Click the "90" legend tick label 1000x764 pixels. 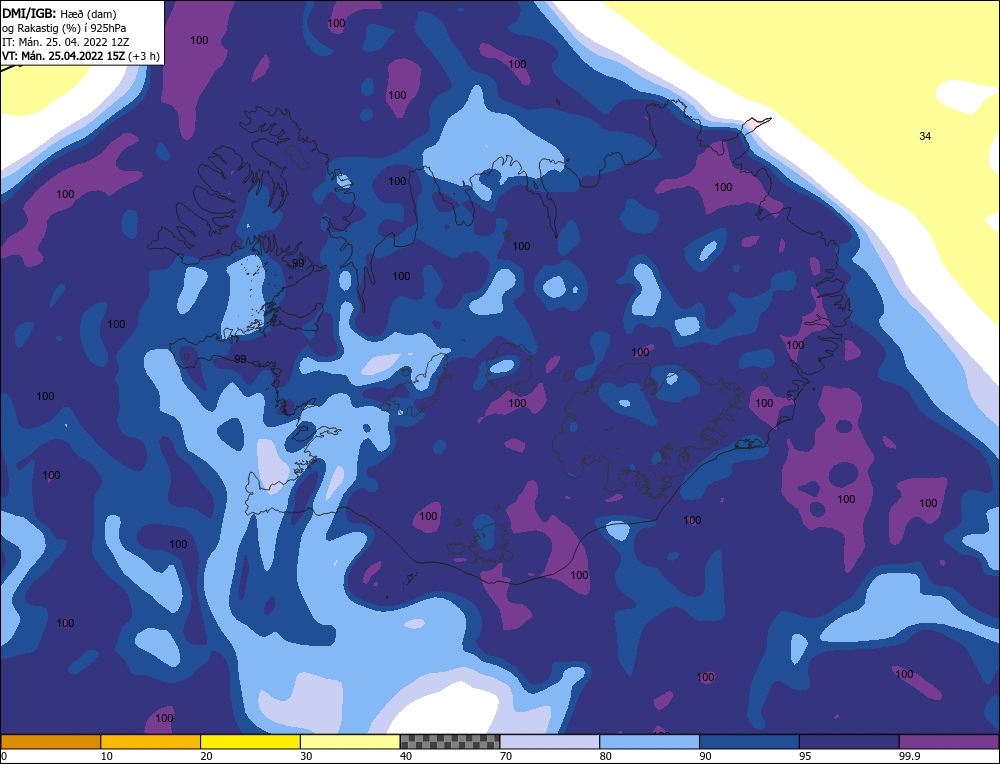pyautogui.click(x=705, y=756)
